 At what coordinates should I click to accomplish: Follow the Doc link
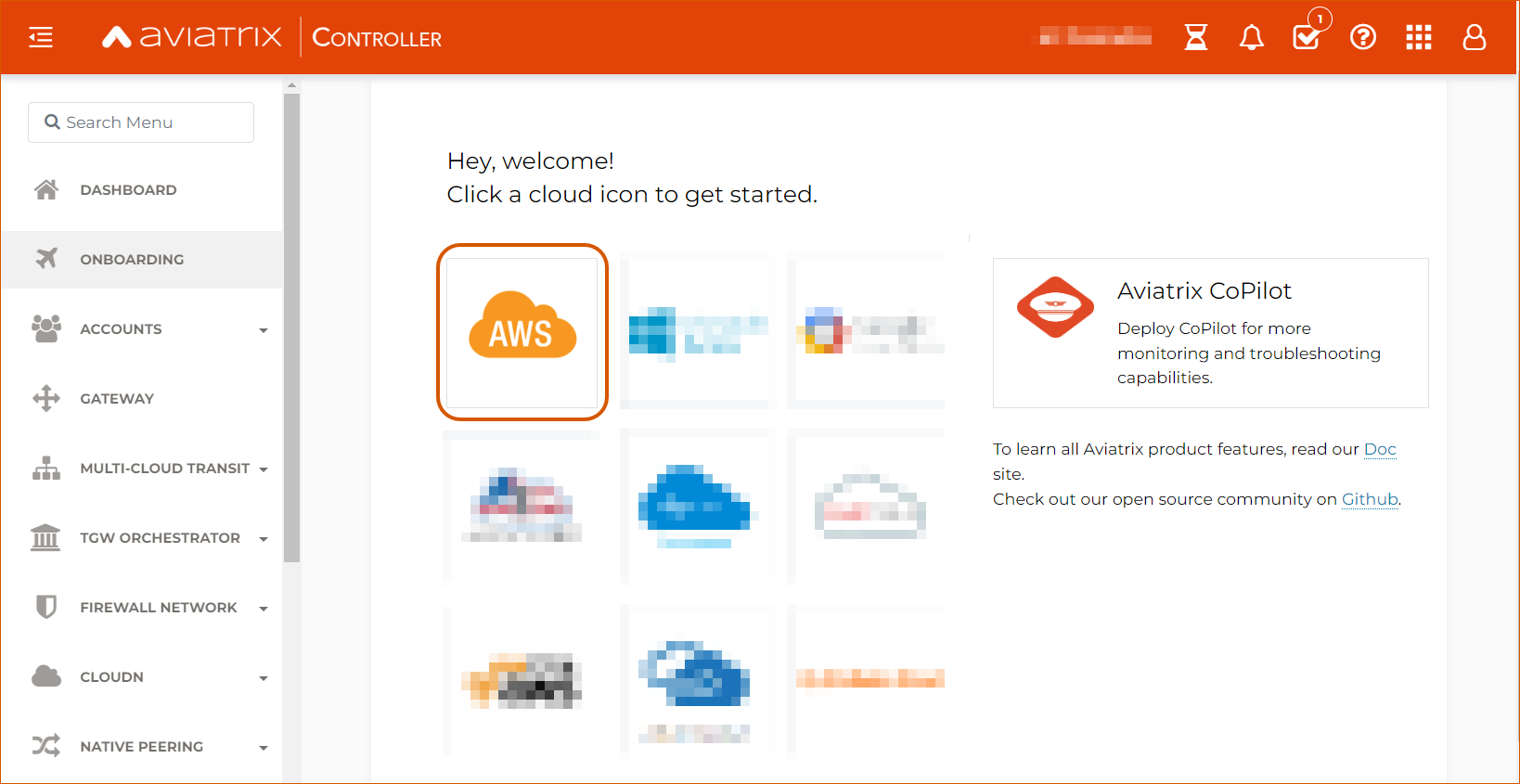click(x=1380, y=449)
